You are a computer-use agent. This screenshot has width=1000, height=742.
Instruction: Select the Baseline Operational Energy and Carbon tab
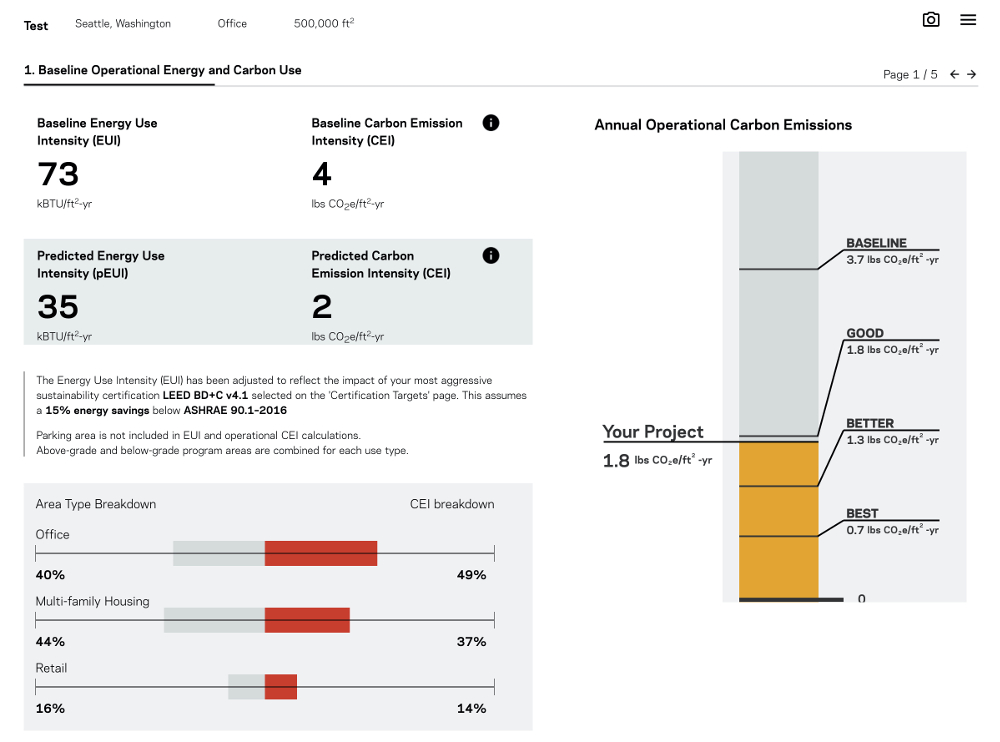(x=163, y=70)
